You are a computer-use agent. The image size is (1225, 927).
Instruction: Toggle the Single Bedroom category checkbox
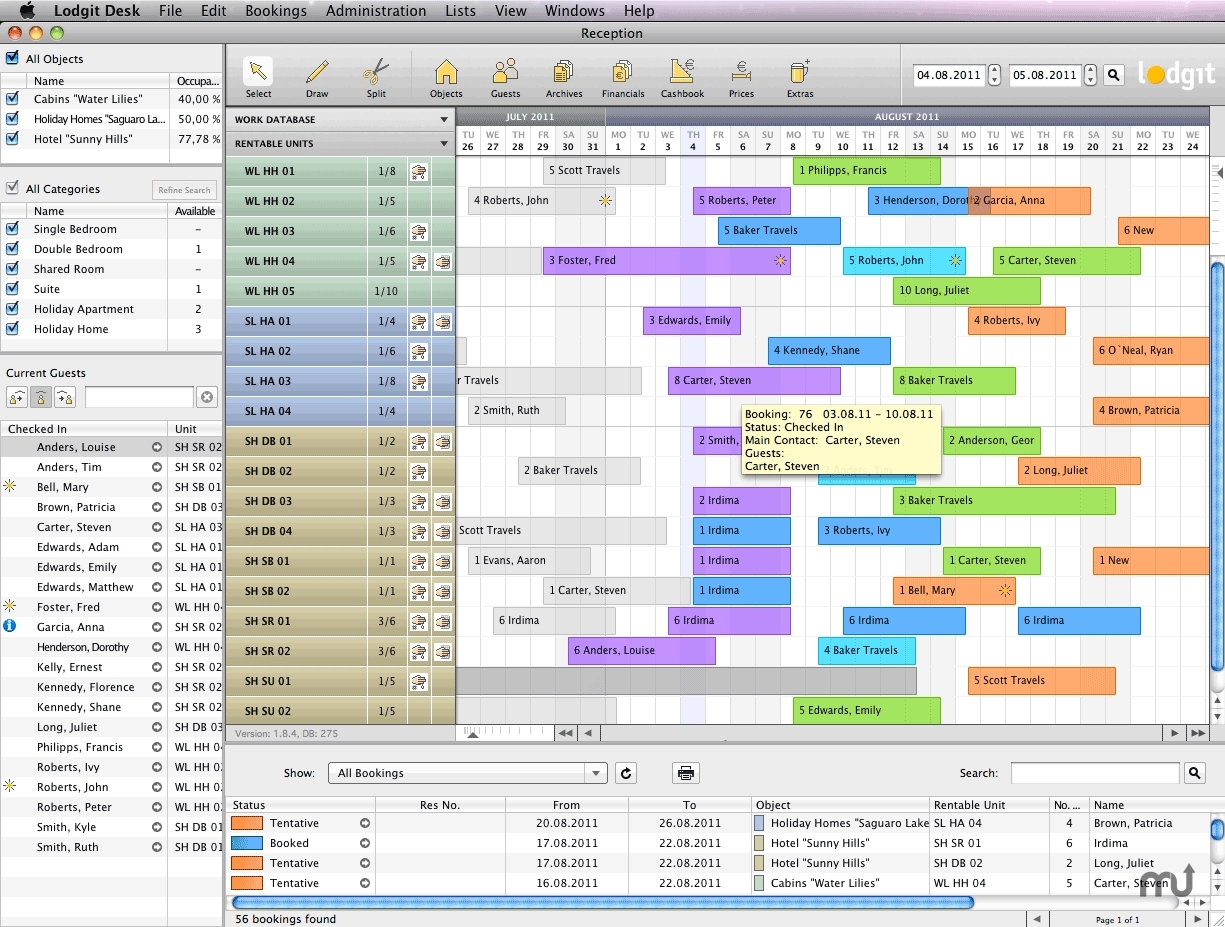point(12,229)
